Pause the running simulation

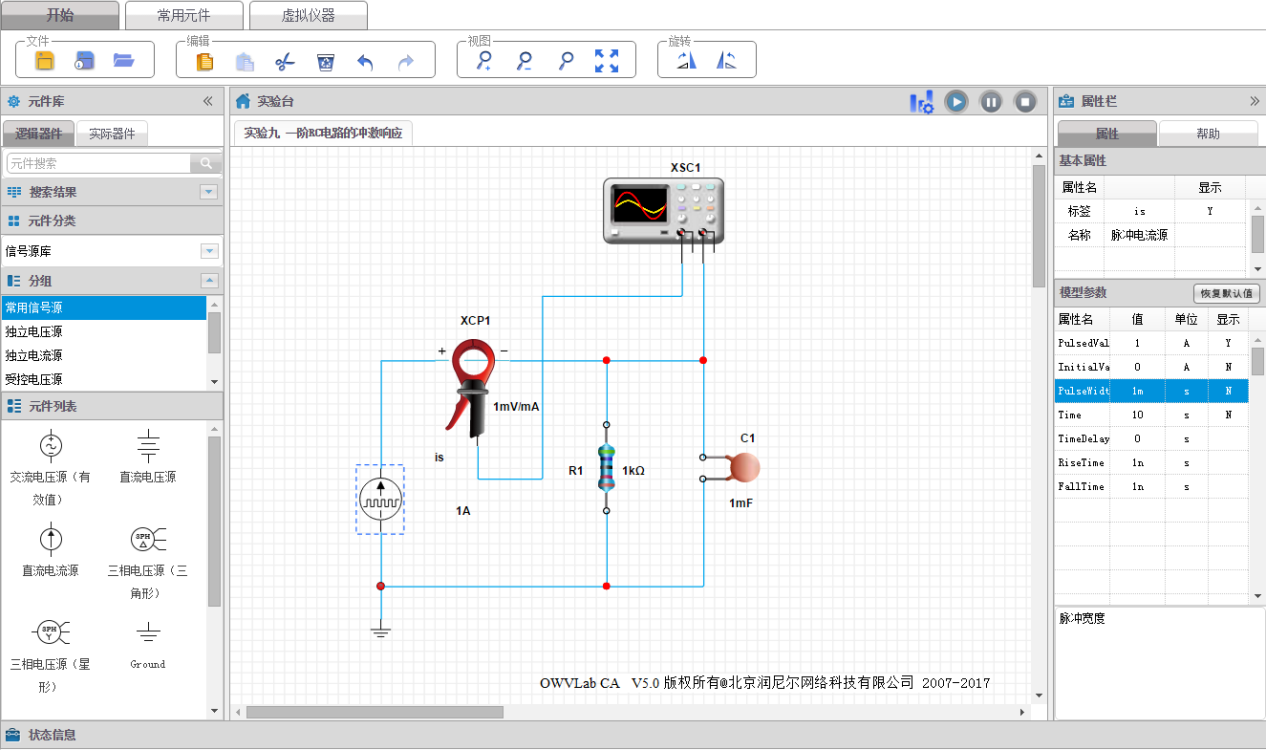(991, 101)
